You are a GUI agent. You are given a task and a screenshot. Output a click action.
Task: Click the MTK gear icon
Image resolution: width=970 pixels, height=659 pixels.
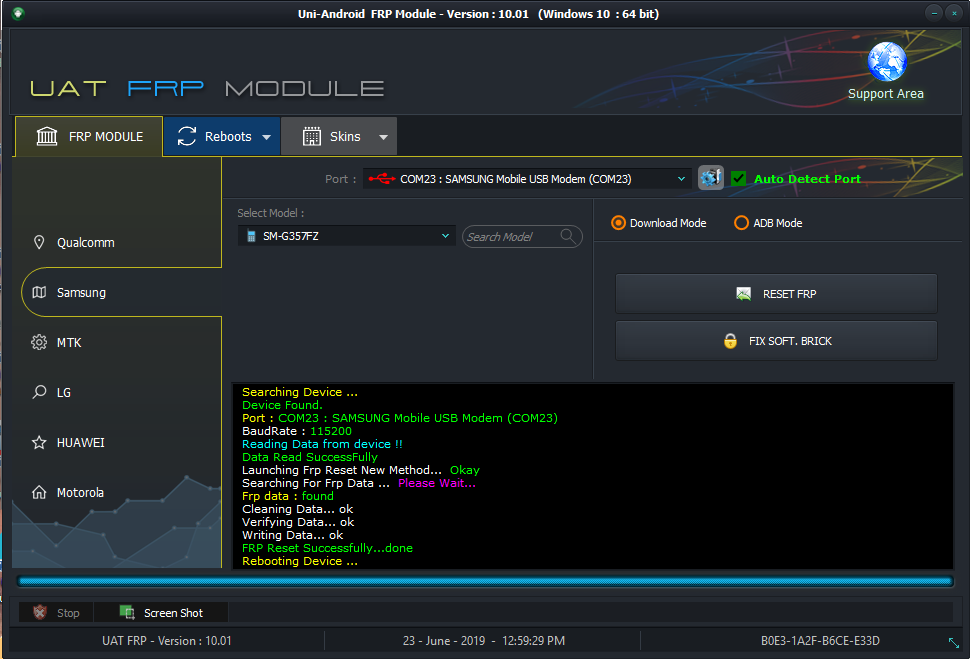(x=39, y=342)
